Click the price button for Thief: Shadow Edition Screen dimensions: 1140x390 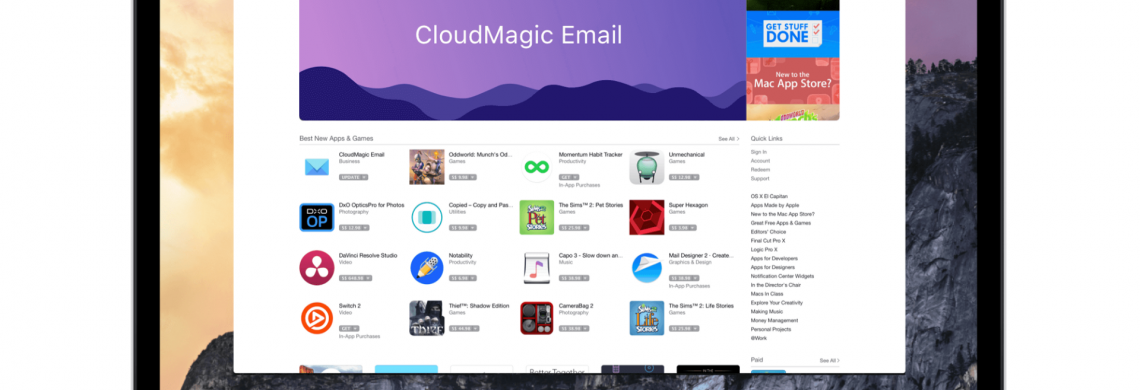[465, 328]
